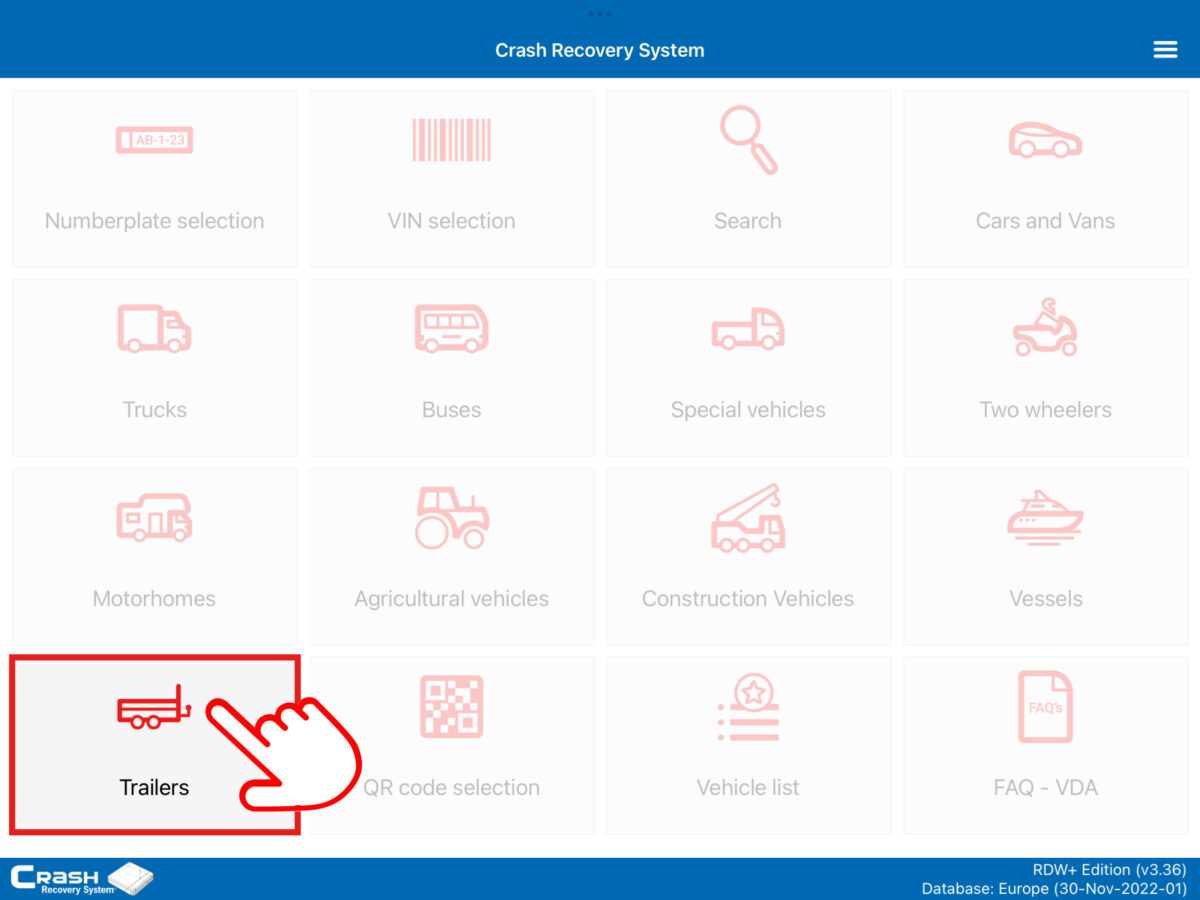Image resolution: width=1200 pixels, height=900 pixels.
Task: Open the Motorhomes category
Action: (154, 556)
